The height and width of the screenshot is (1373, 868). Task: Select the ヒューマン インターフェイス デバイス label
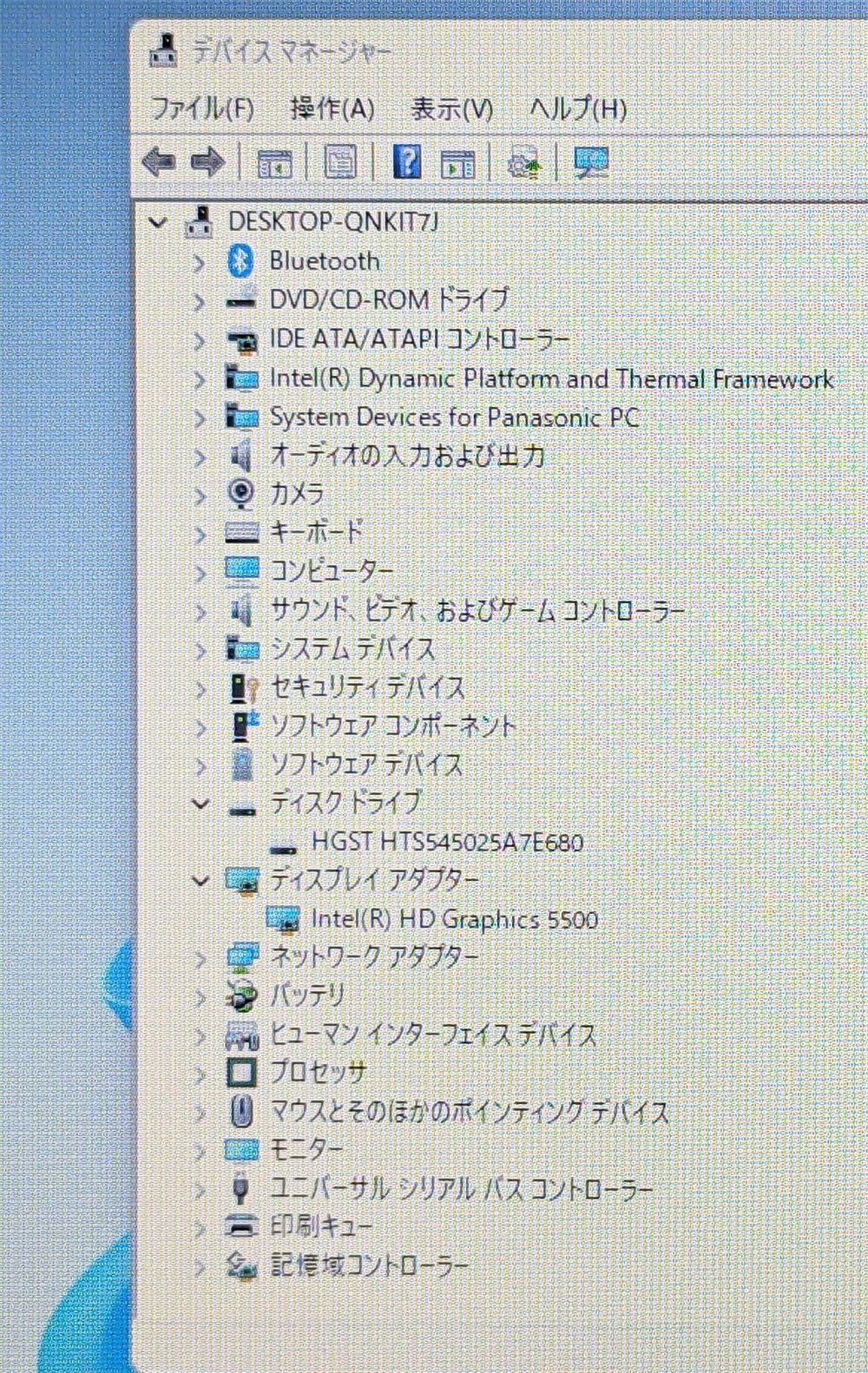(x=433, y=1035)
